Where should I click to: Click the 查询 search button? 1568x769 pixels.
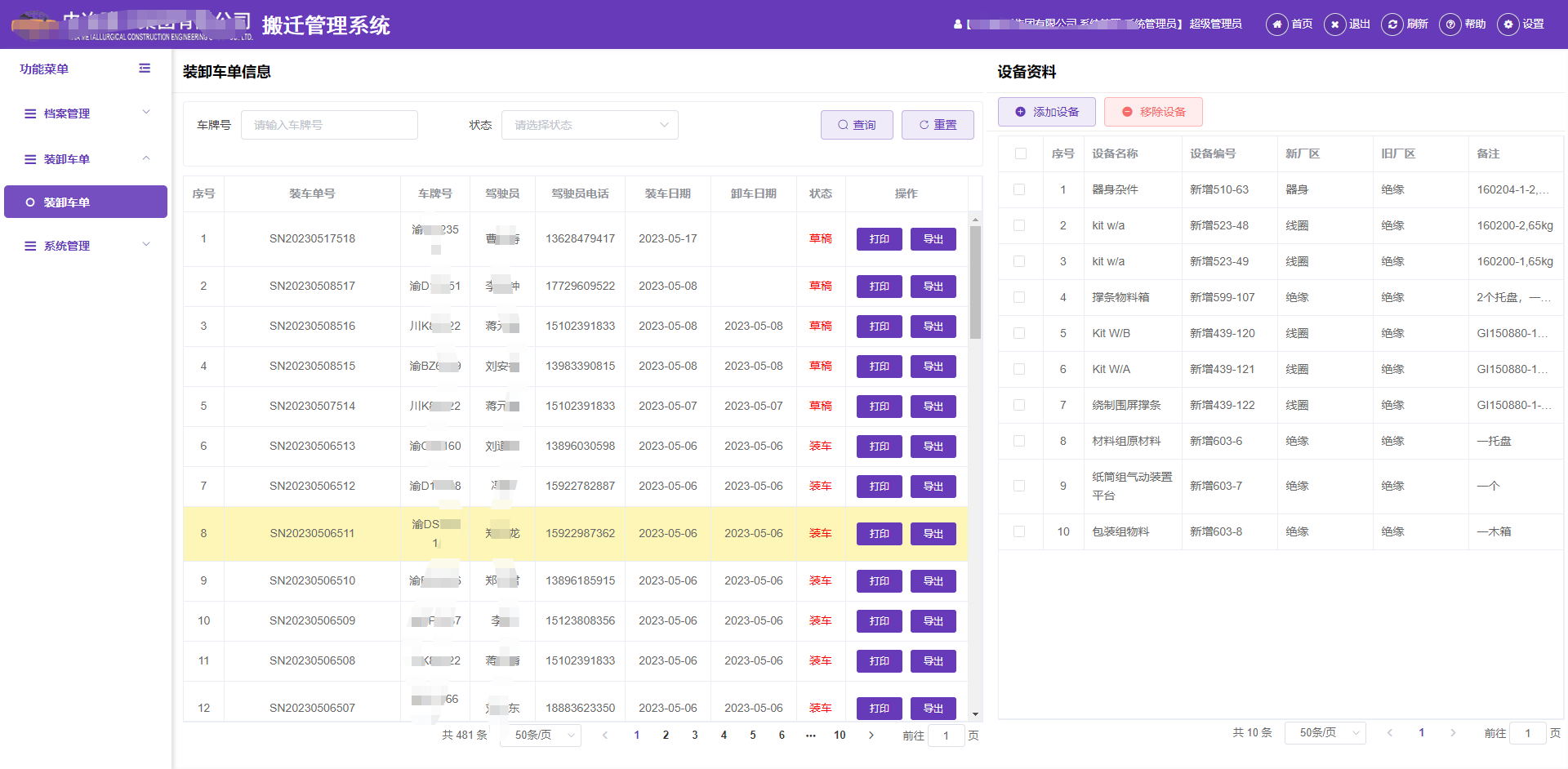[857, 125]
